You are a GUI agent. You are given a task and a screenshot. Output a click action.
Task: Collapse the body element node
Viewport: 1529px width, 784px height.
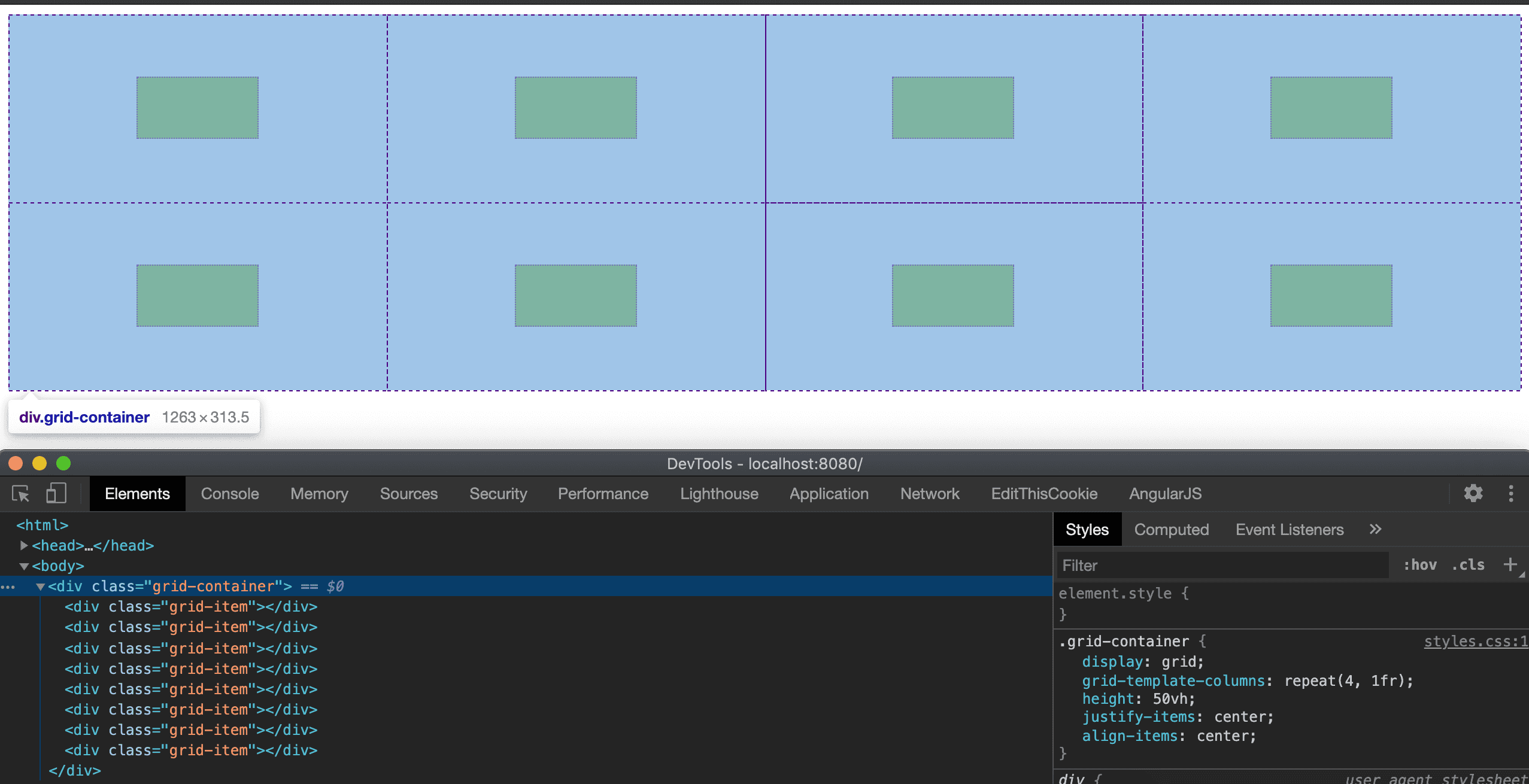point(24,566)
